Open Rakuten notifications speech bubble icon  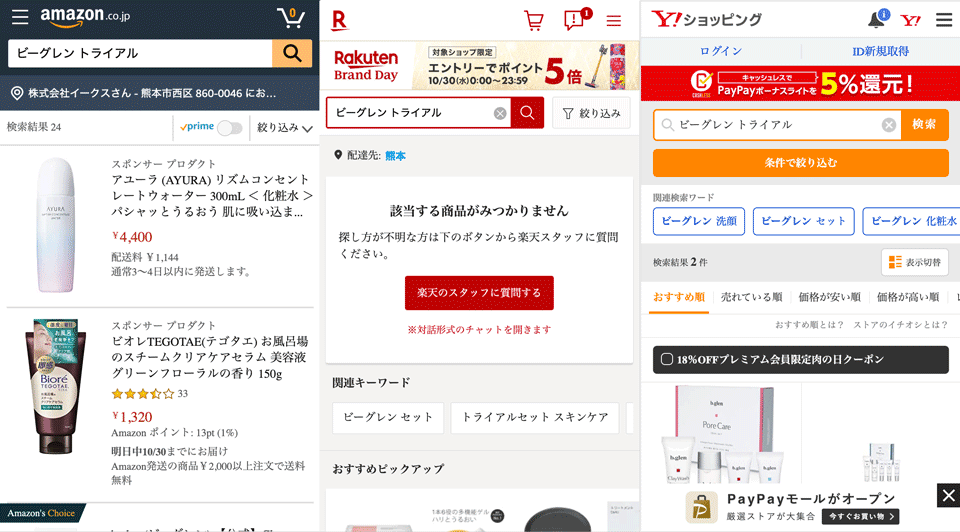[576, 20]
